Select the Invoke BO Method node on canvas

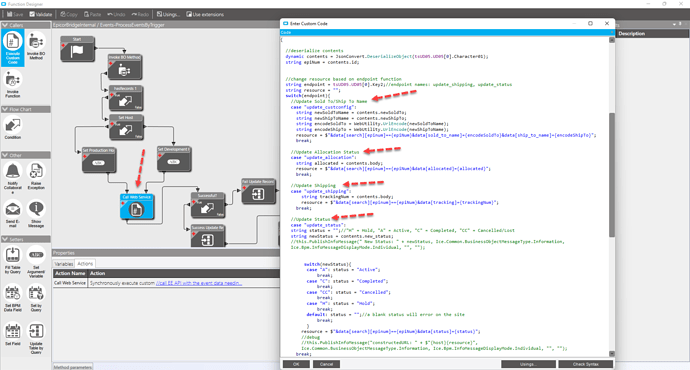pos(125,67)
